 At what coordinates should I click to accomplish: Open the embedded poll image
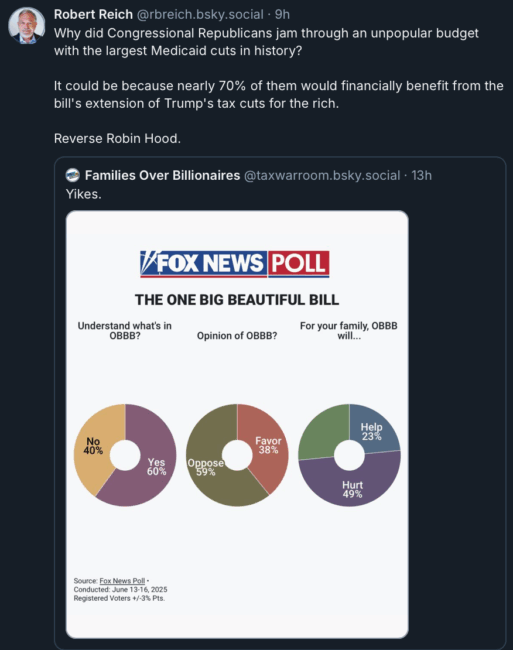point(237,424)
